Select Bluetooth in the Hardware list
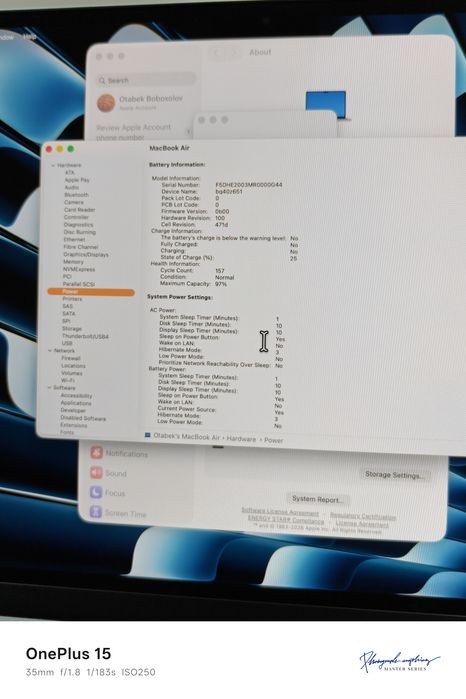Viewport: 466px width, 699px height. click(x=76, y=195)
